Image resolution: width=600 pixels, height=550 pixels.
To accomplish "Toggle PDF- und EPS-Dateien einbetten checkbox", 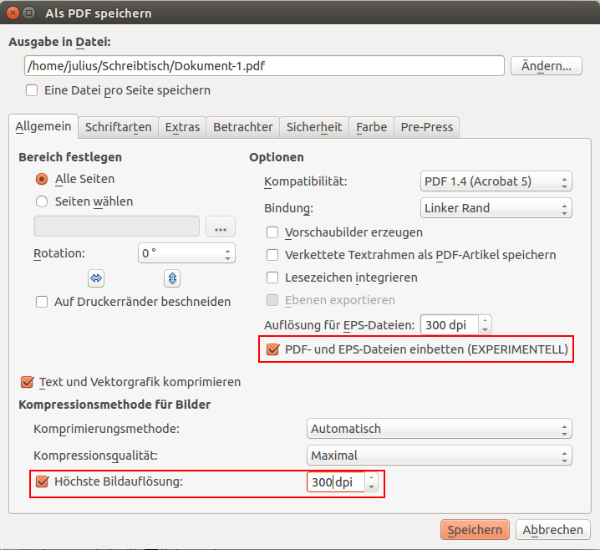I will [x=273, y=349].
